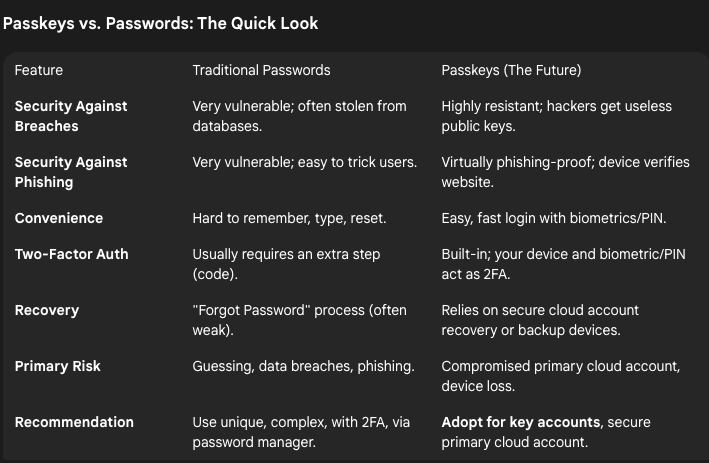Viewport: 709px width, 463px height.
Task: Click the 'Primary Risk' row label
Action: click(57, 366)
